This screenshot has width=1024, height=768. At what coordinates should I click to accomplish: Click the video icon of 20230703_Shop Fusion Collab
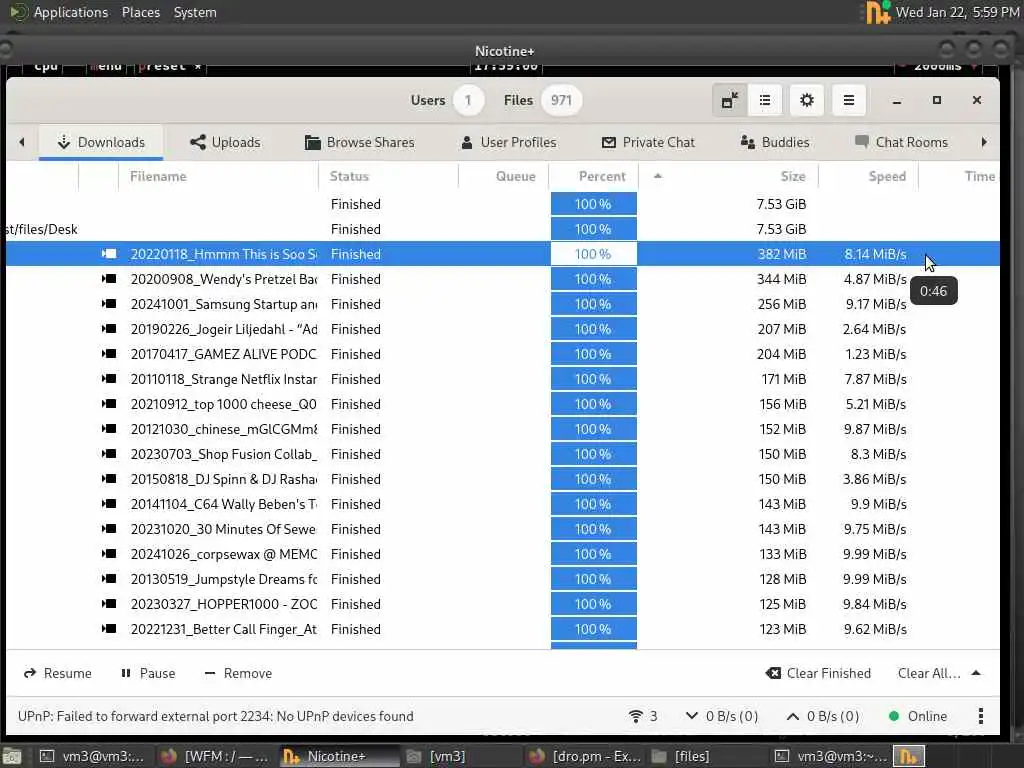[109, 454]
